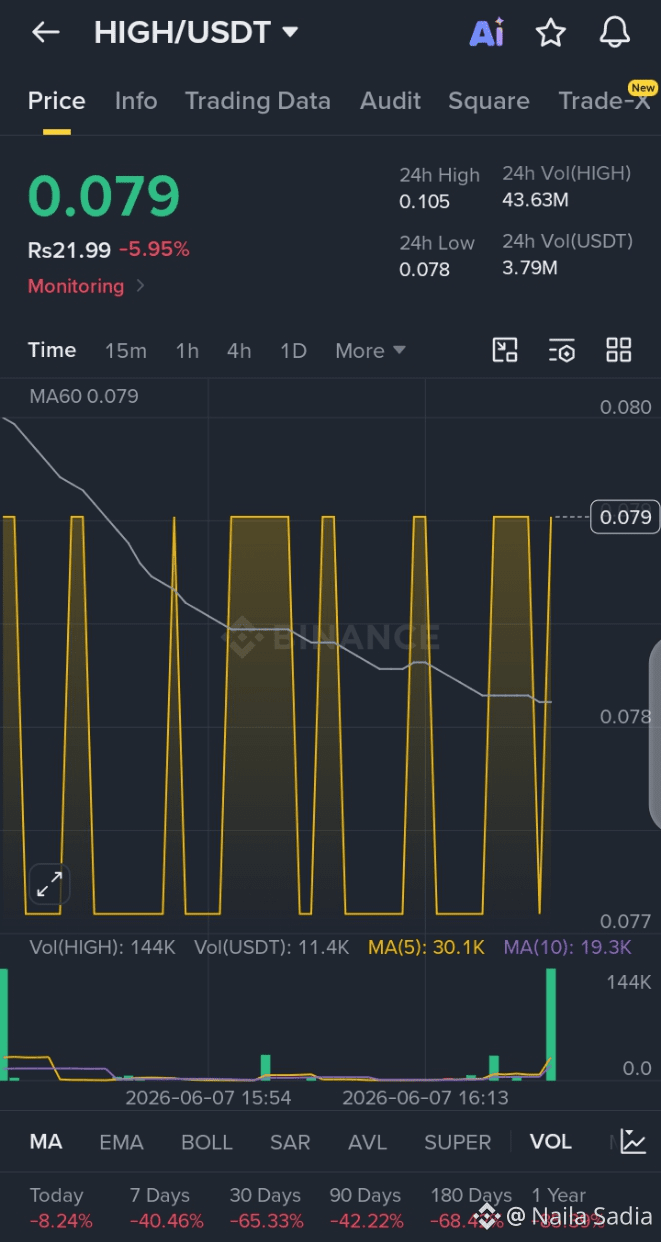Screen dimensions: 661x1242
Task: Expand the More timeframes dropdown
Action: click(370, 351)
